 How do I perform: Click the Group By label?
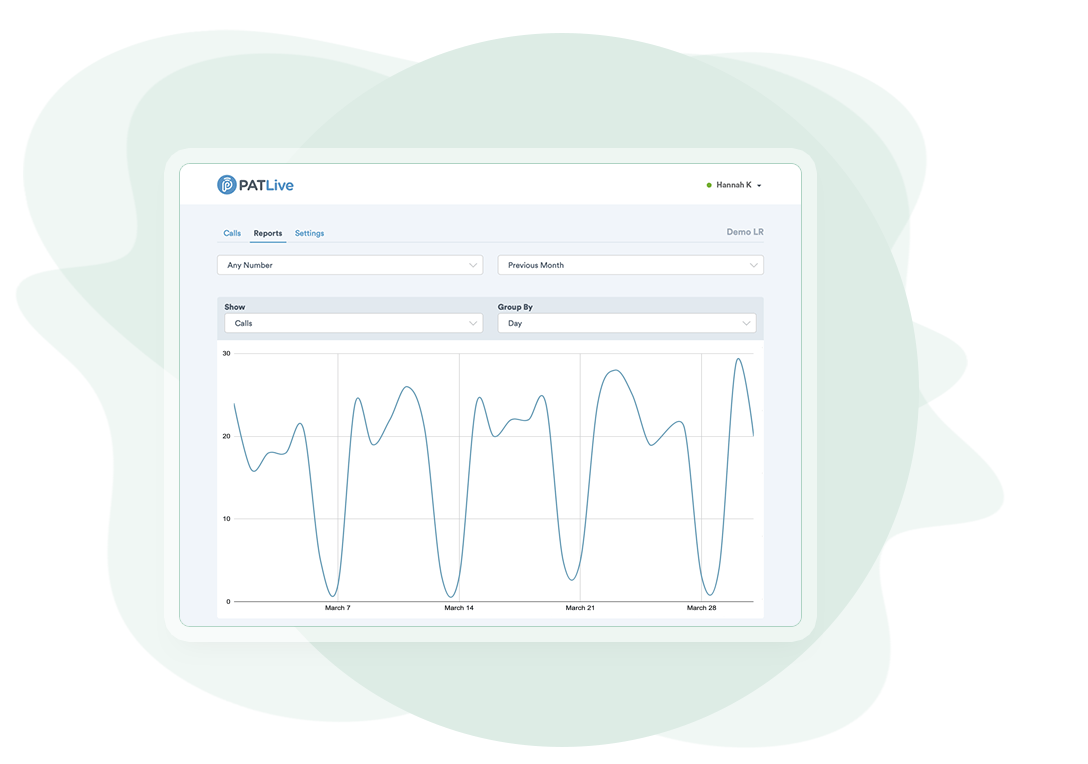click(515, 307)
